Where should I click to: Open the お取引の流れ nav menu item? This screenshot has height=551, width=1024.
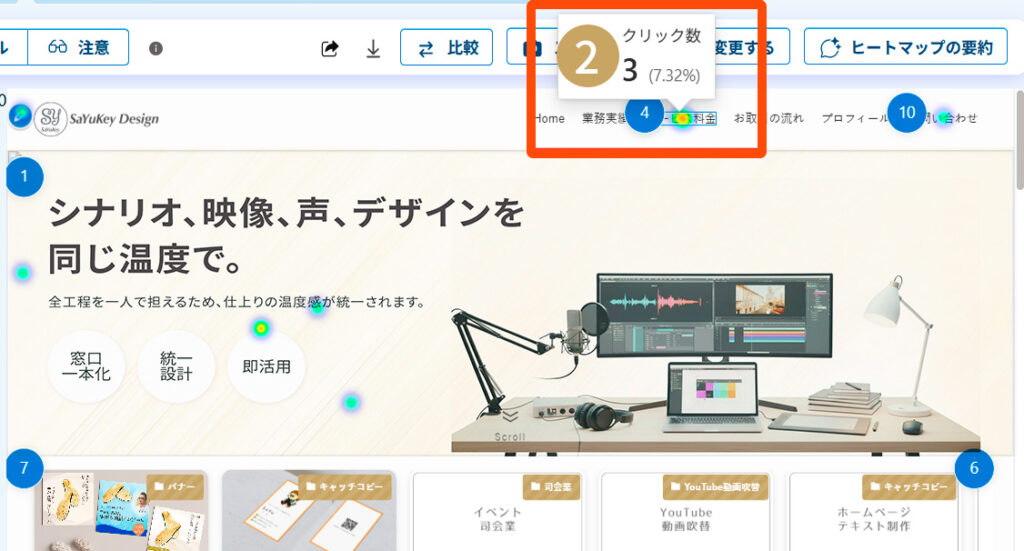click(768, 118)
